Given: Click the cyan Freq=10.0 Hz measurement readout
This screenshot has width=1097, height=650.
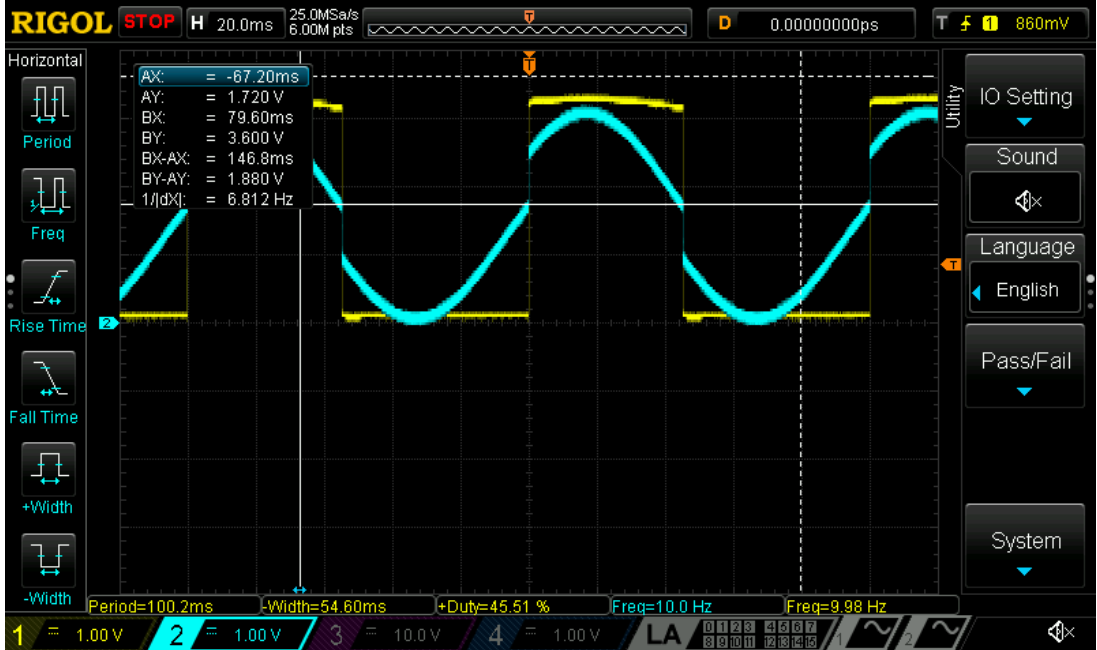Looking at the screenshot, I should 697,606.
